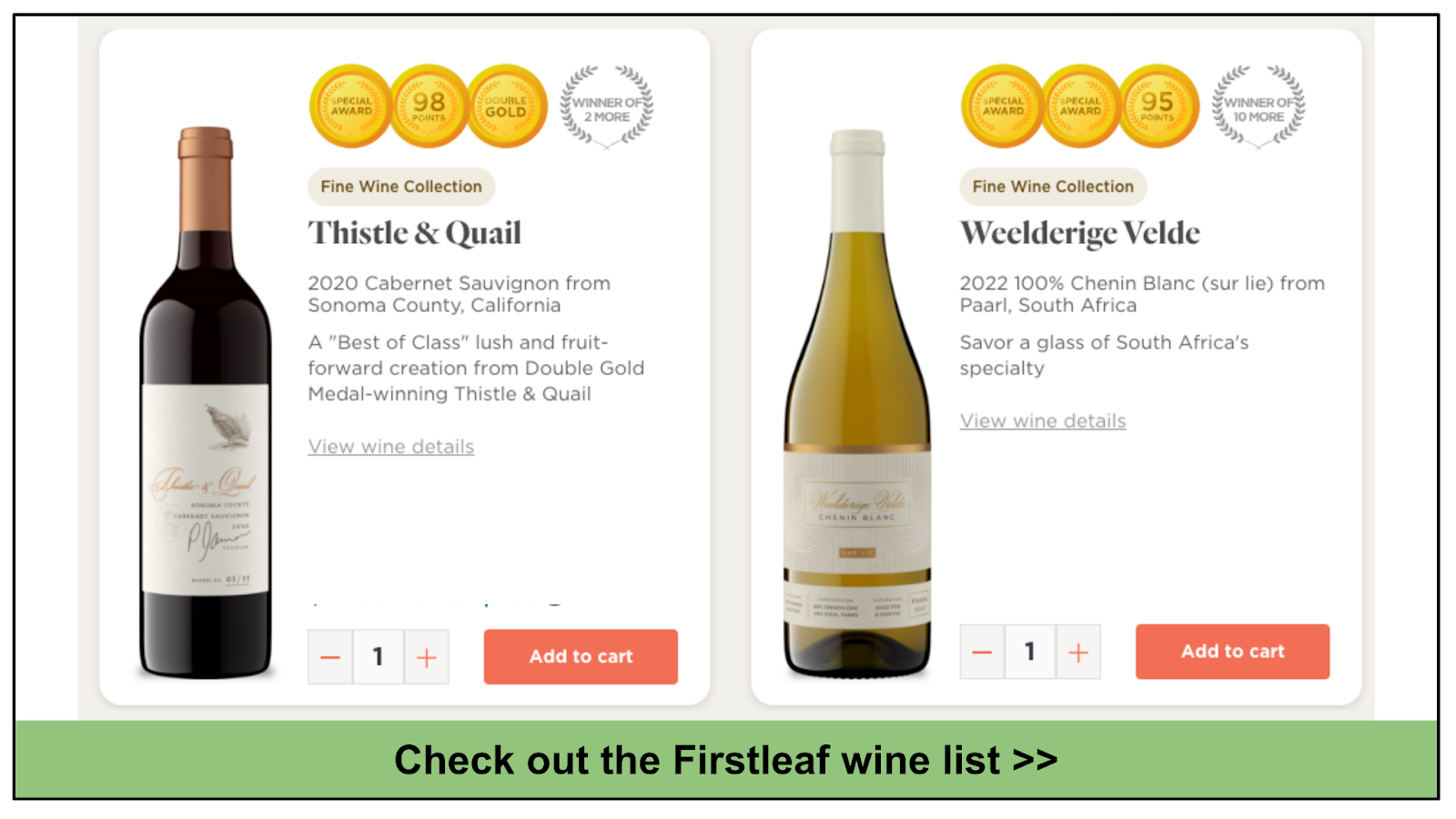The image size is (1456, 819).
Task: Add Weelderige Velde to cart
Action: point(1232,652)
